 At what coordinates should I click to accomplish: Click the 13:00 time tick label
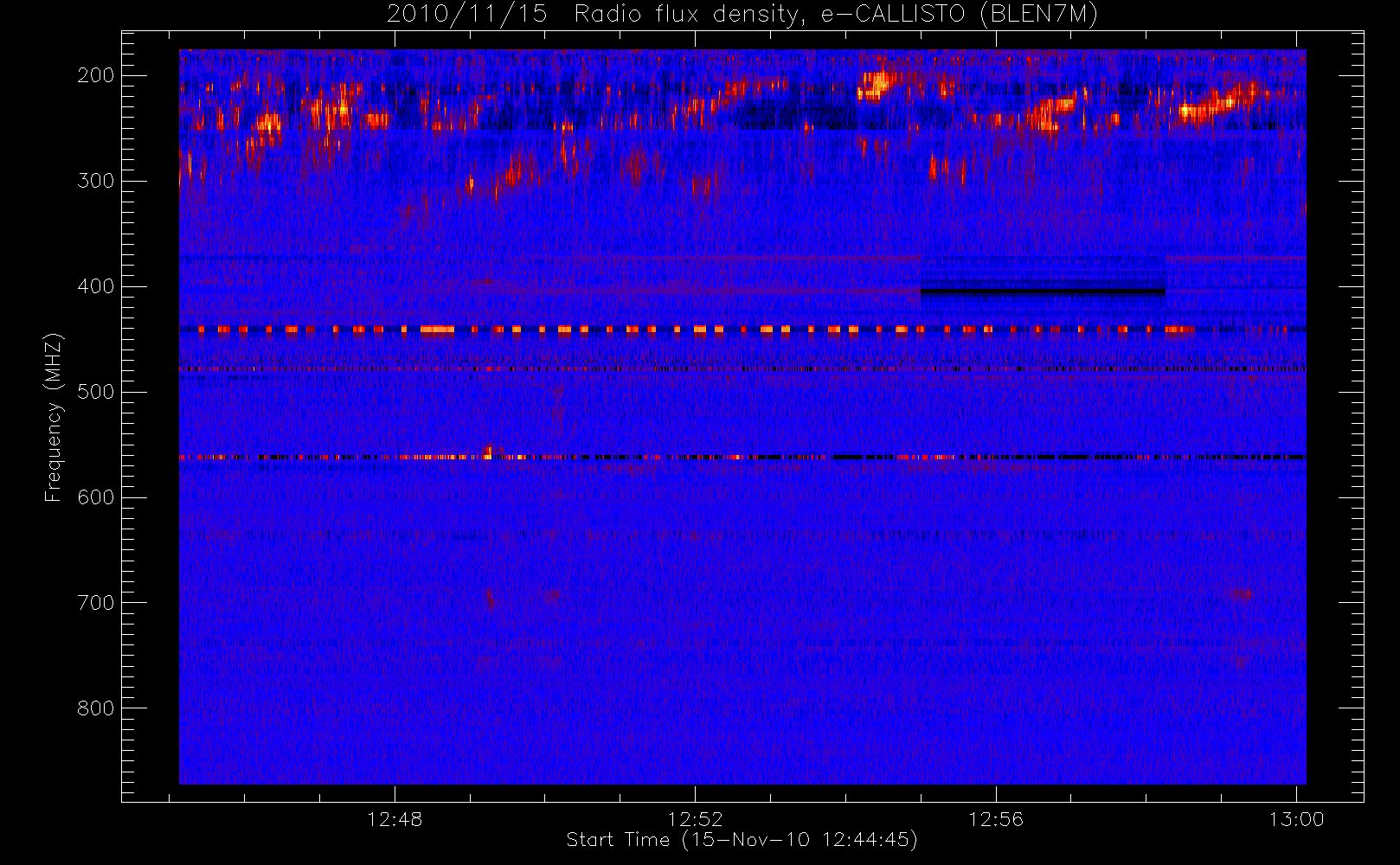tap(1296, 819)
